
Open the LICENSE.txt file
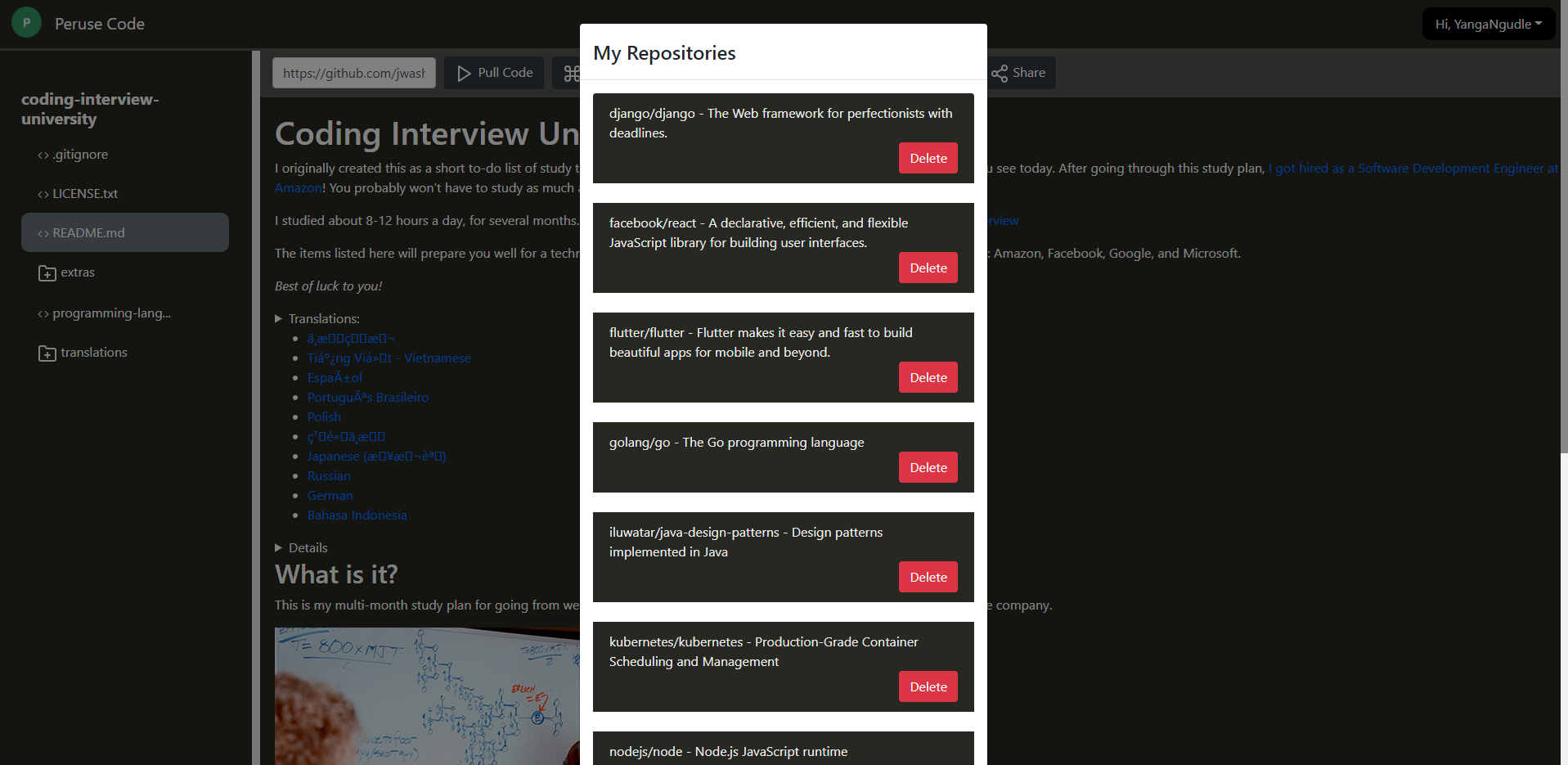pyautogui.click(x=125, y=194)
